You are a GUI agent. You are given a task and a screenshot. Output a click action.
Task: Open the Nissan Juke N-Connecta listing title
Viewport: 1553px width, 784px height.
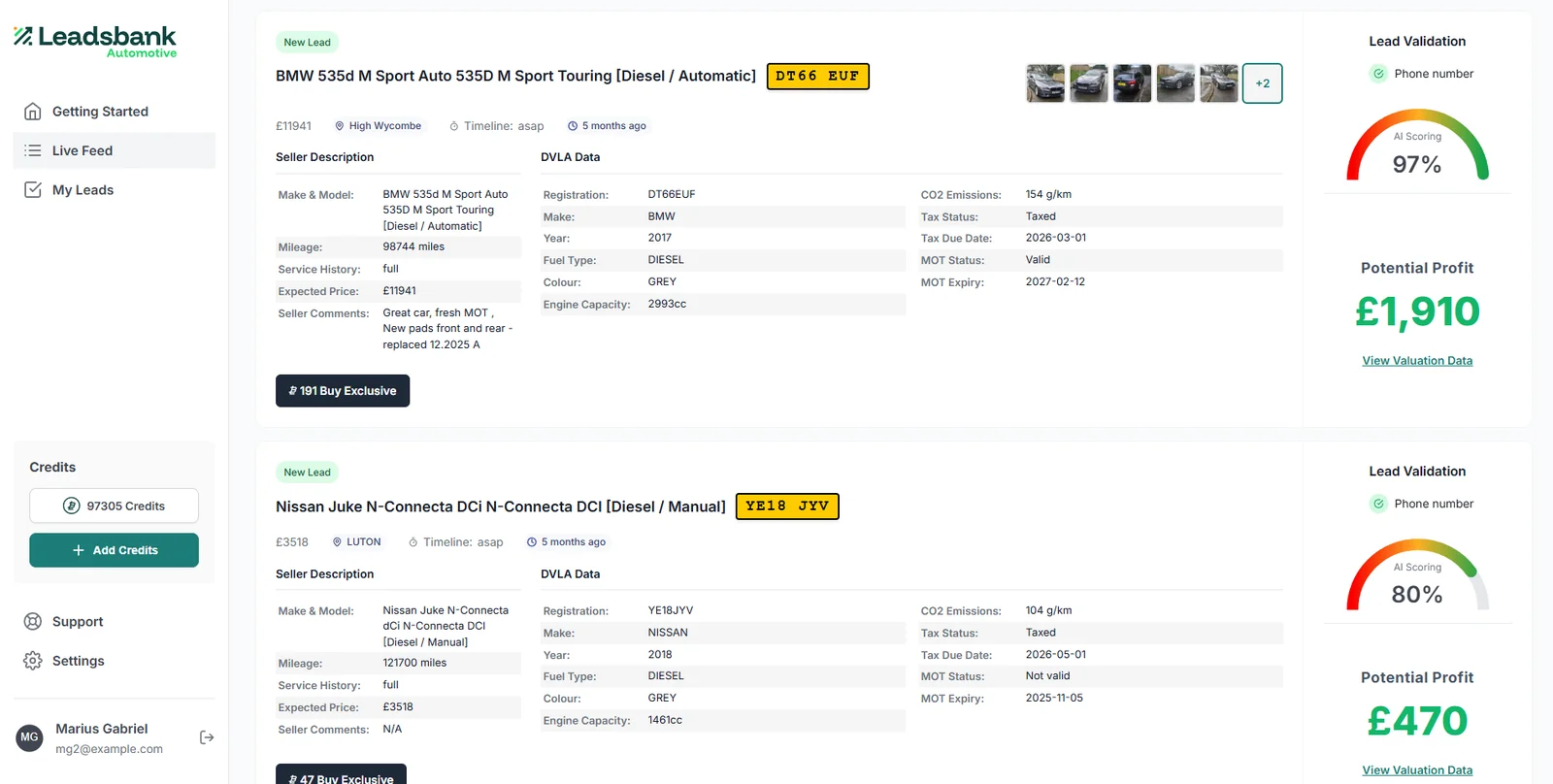(501, 506)
